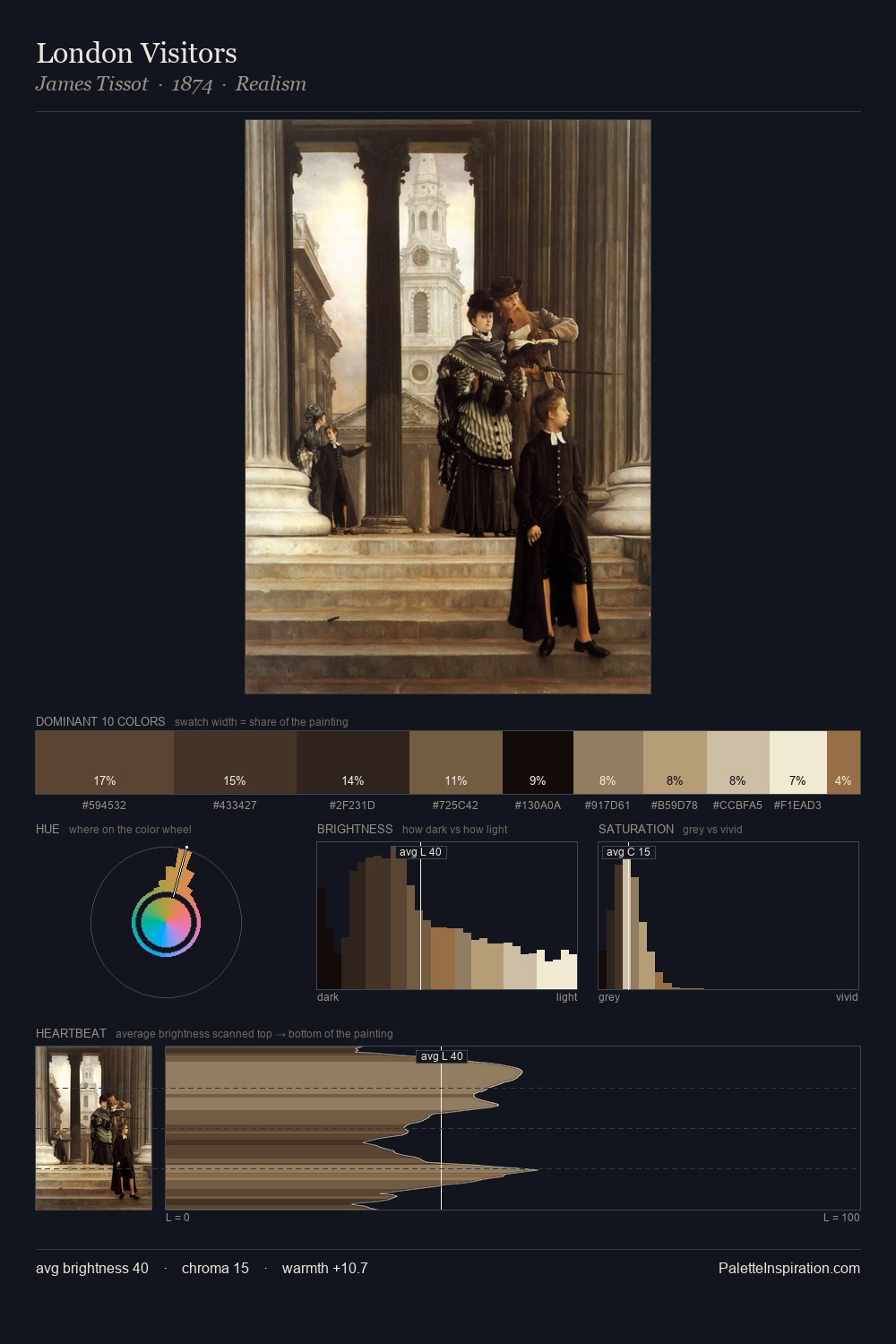The height and width of the screenshot is (1344, 896).
Task: Click the hex label #F1EAD3
Action: 797,806
